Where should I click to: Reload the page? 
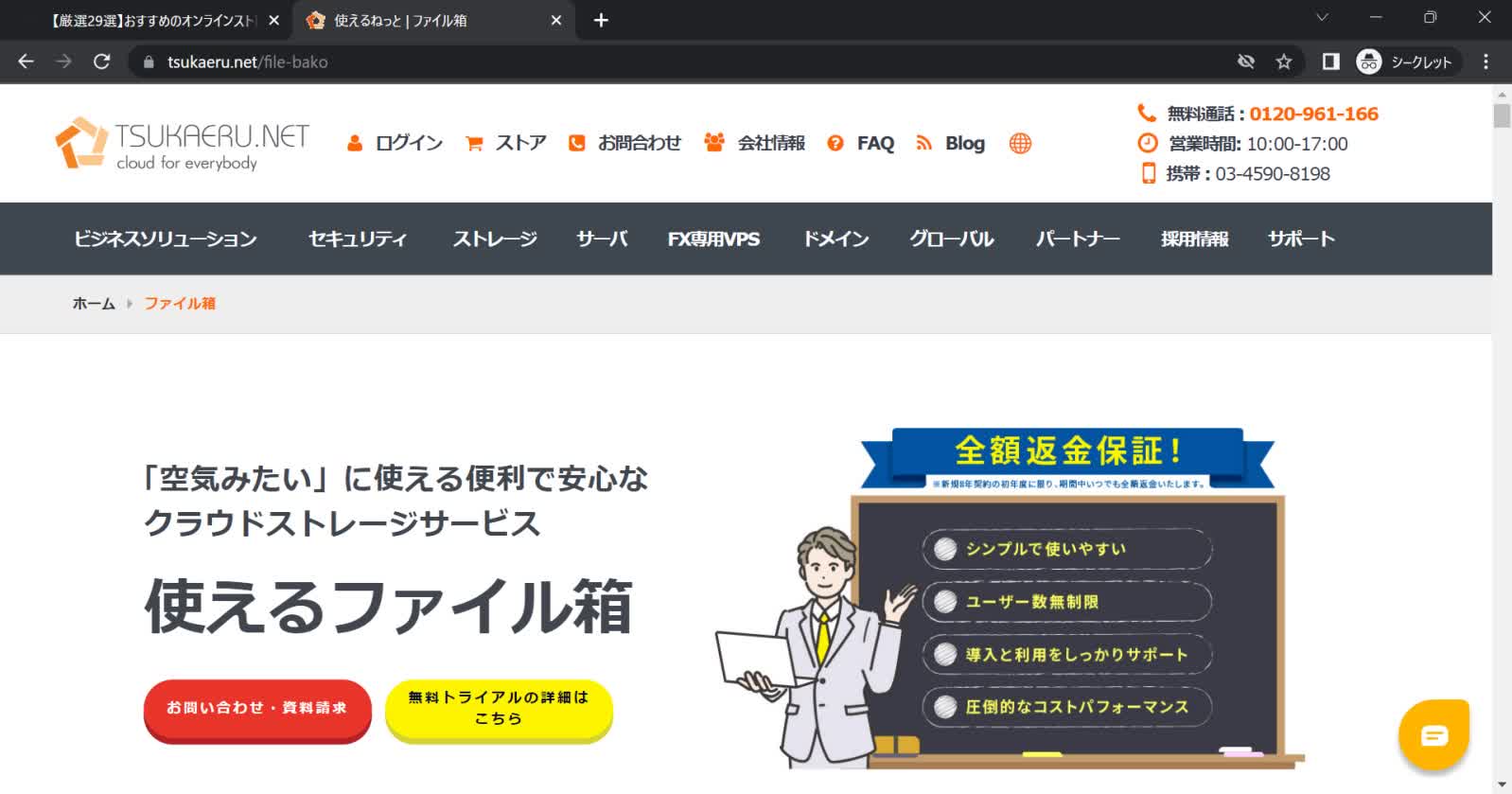tap(101, 62)
